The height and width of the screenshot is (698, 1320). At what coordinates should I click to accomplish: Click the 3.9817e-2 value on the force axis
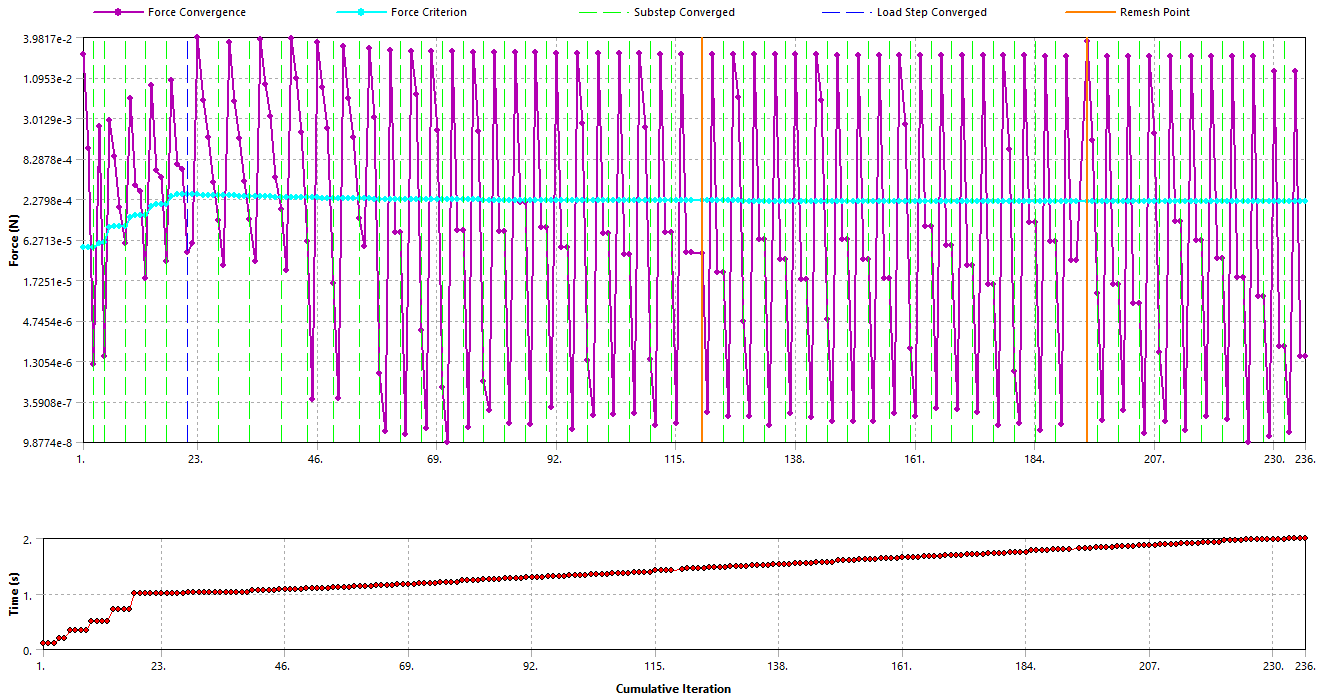click(x=44, y=38)
